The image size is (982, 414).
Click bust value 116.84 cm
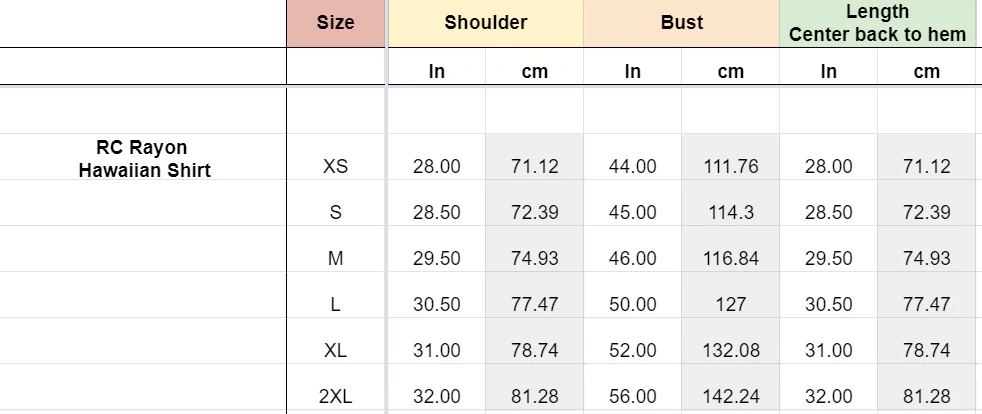(x=731, y=259)
